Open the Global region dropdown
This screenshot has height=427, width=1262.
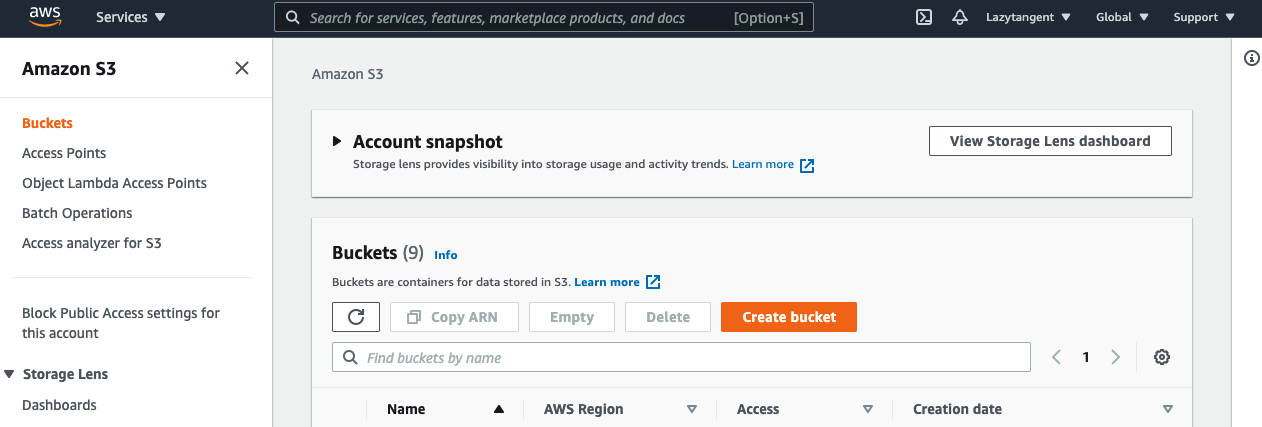(1122, 17)
